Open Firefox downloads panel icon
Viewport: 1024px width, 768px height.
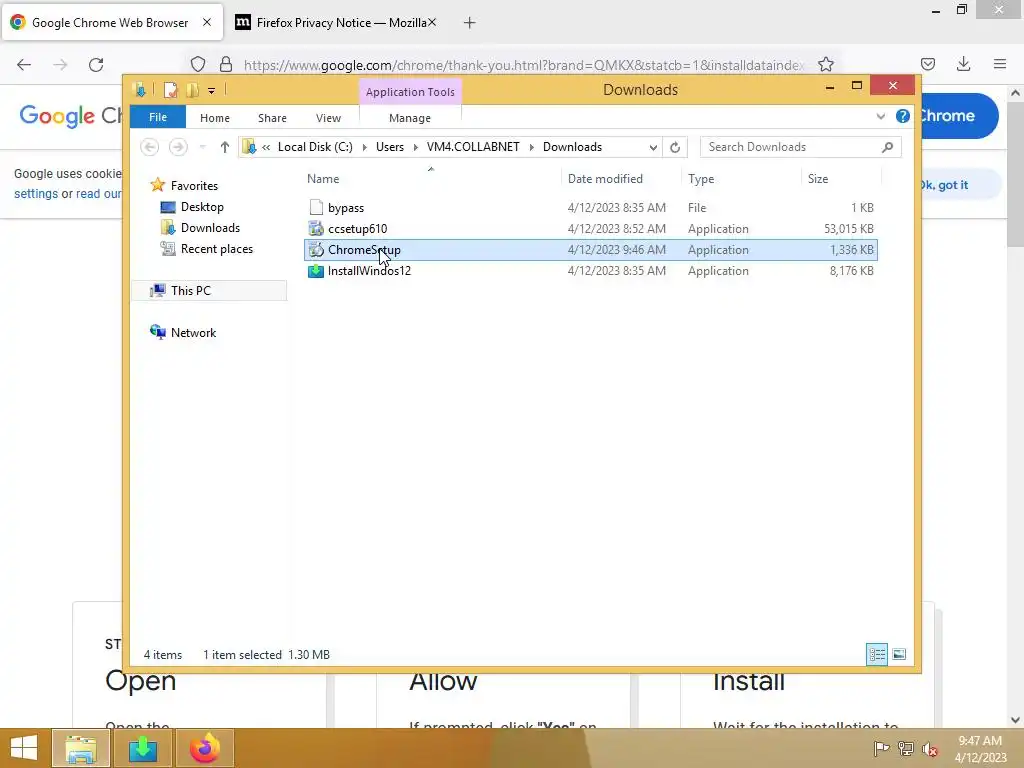pyautogui.click(x=963, y=64)
